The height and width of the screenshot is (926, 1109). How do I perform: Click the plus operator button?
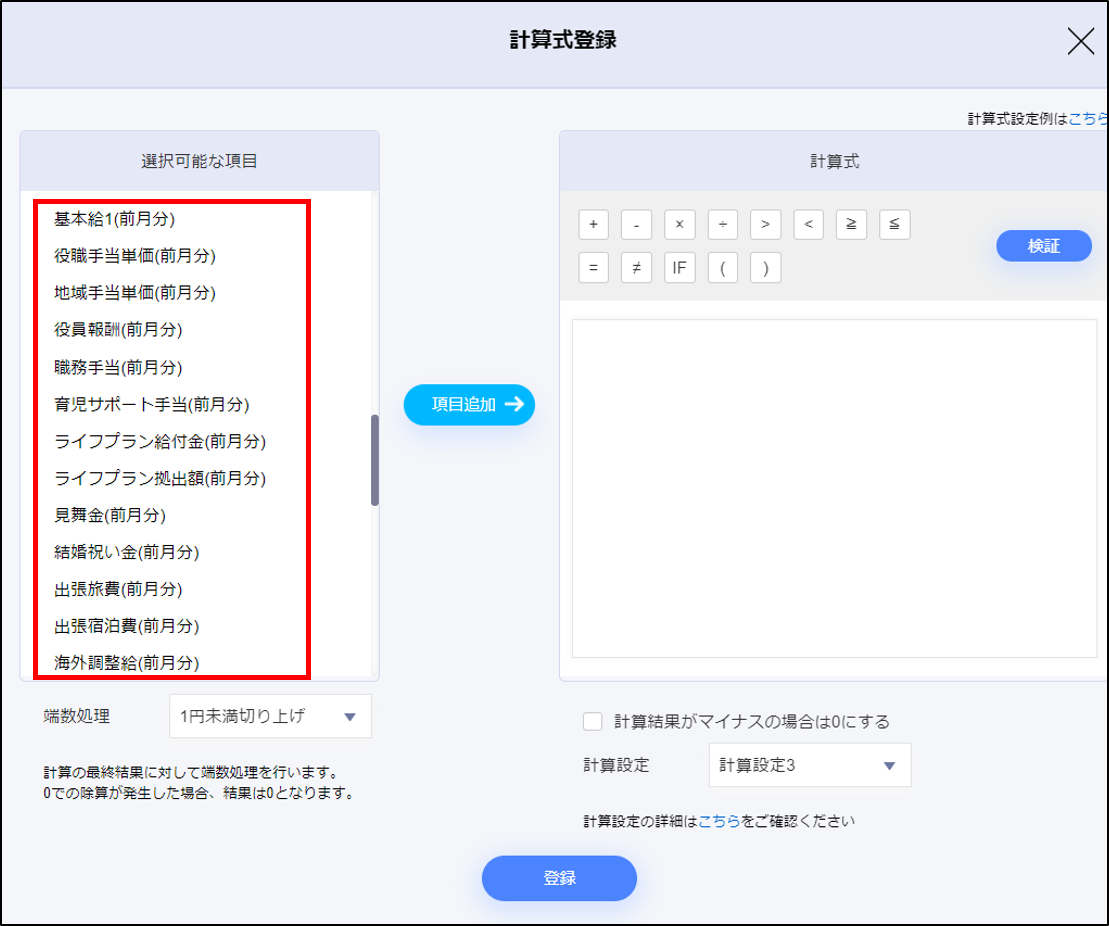tap(593, 225)
